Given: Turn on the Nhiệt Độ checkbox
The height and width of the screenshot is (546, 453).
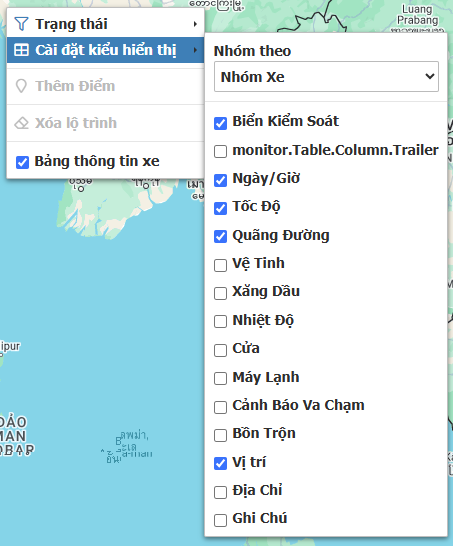Looking at the screenshot, I should click(x=220, y=321).
